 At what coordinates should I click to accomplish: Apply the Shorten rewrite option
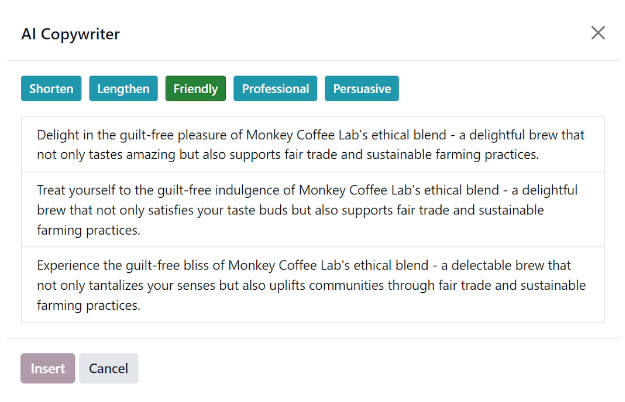coord(51,88)
